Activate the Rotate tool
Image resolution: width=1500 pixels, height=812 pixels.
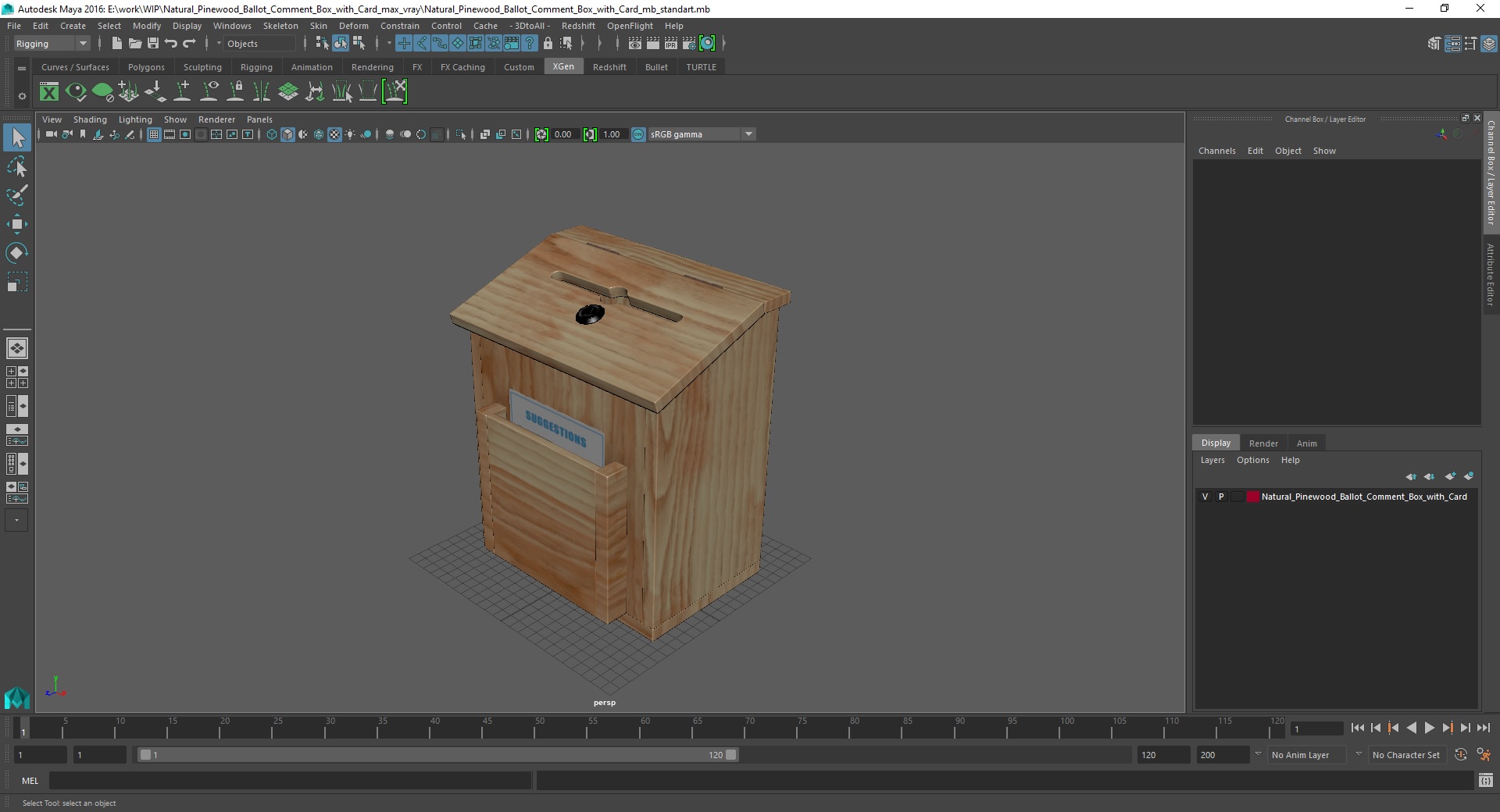click(17, 252)
